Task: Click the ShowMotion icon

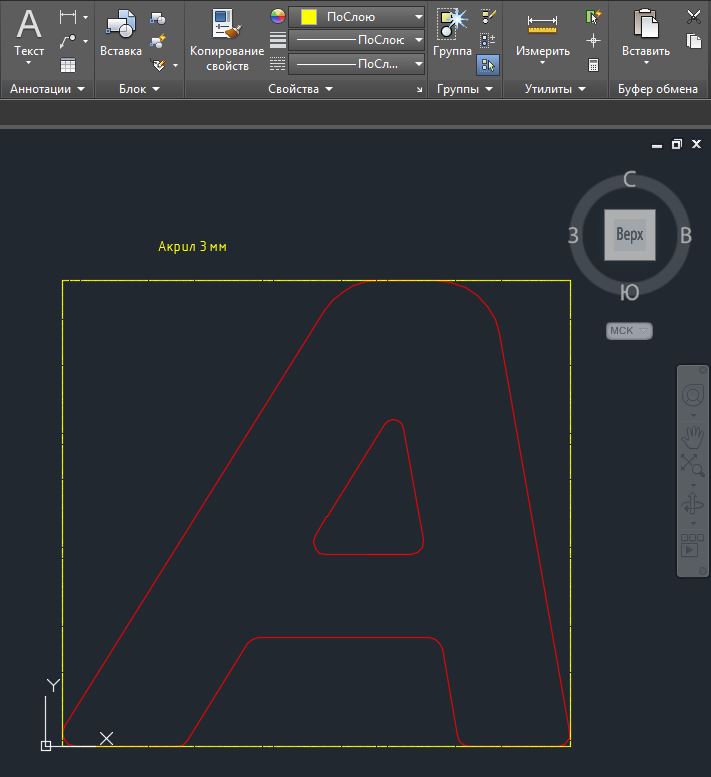Action: 693,546
